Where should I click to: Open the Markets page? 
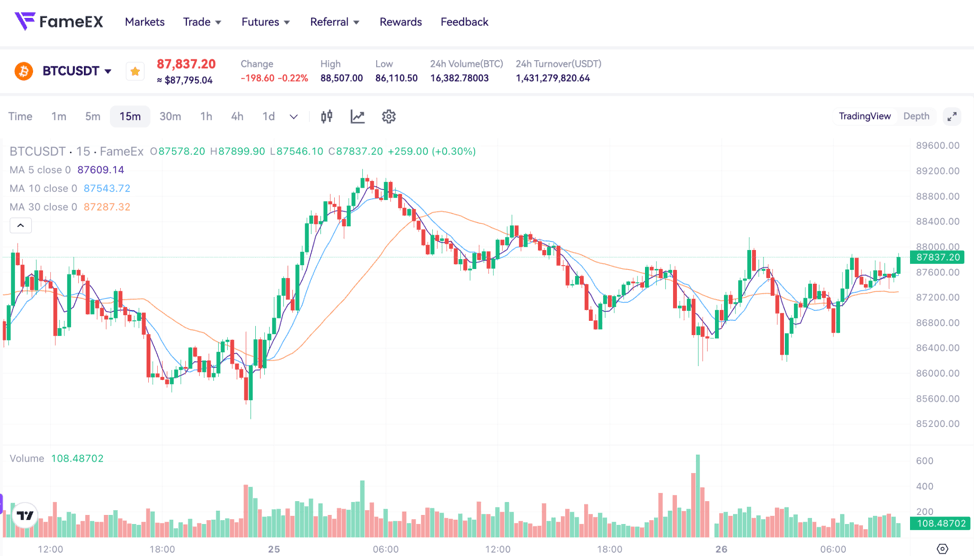pyautogui.click(x=144, y=22)
